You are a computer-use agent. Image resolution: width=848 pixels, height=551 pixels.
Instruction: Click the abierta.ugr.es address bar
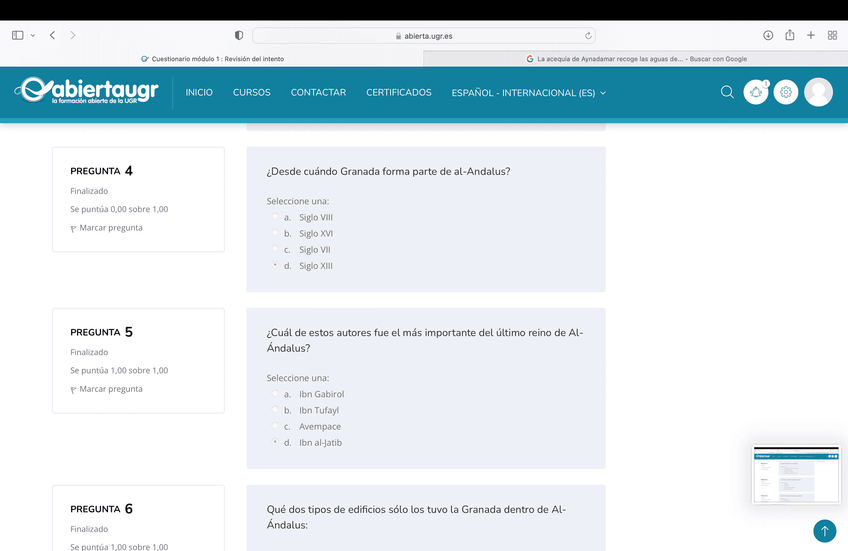[424, 36]
